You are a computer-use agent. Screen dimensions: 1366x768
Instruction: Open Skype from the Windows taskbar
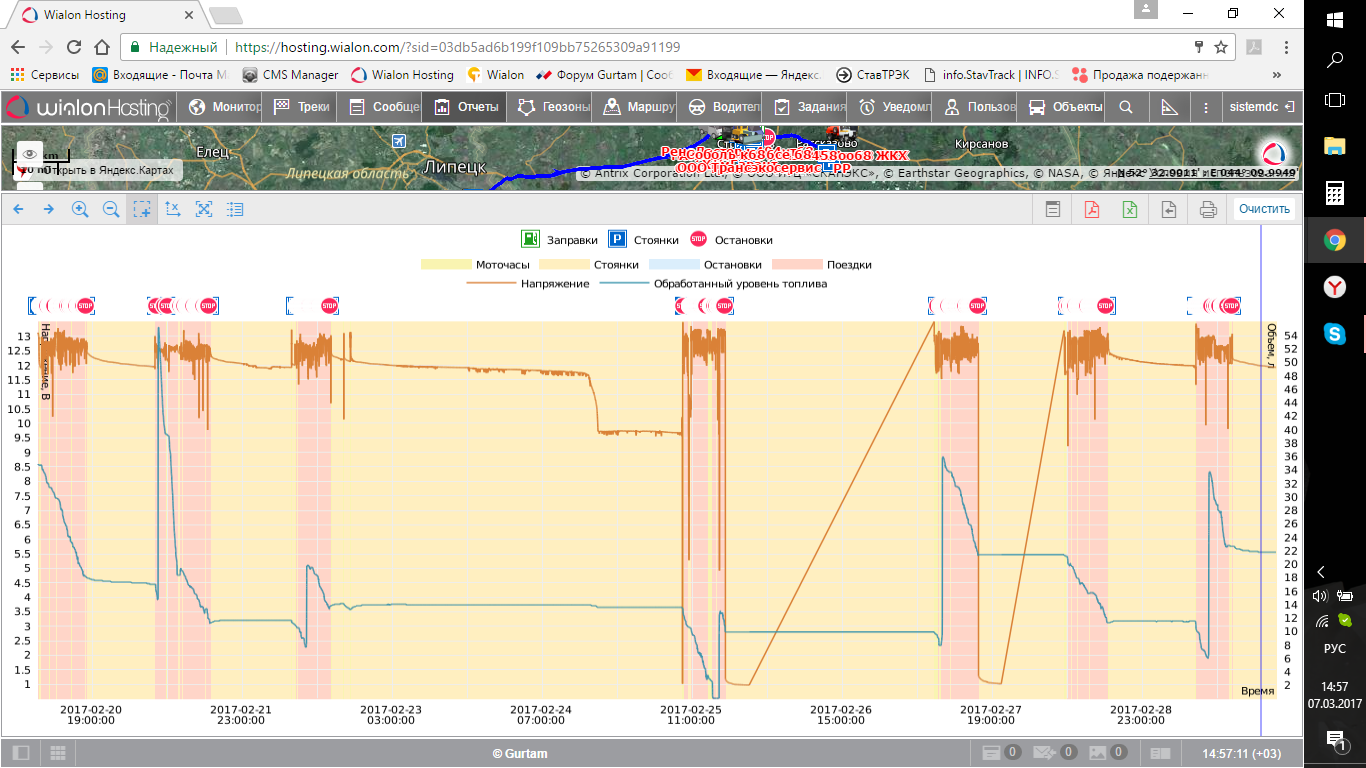coord(1334,333)
